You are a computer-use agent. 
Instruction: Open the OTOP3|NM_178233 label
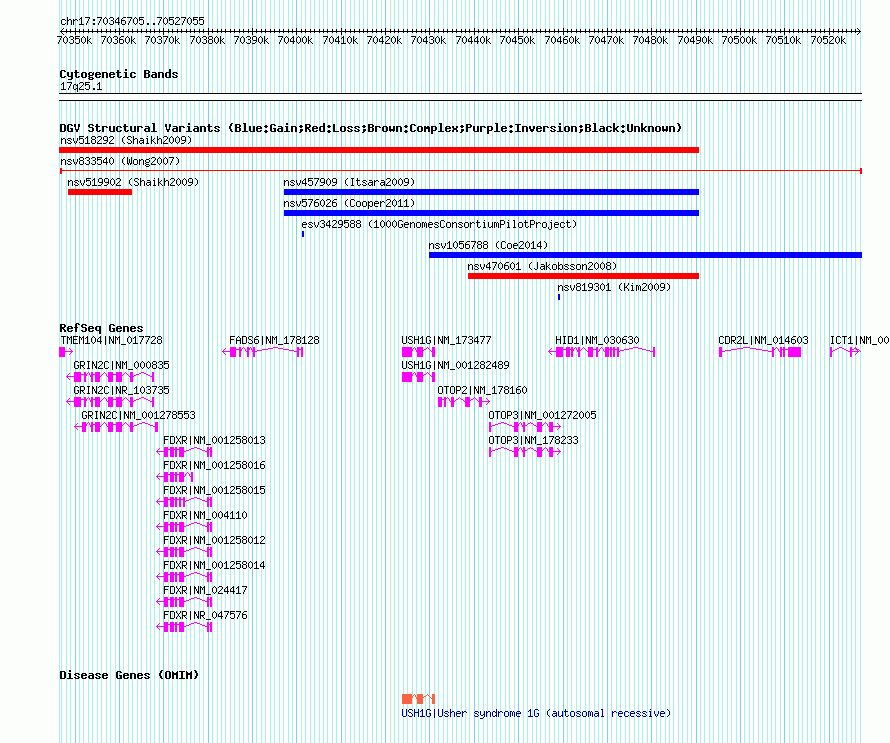pos(534,440)
